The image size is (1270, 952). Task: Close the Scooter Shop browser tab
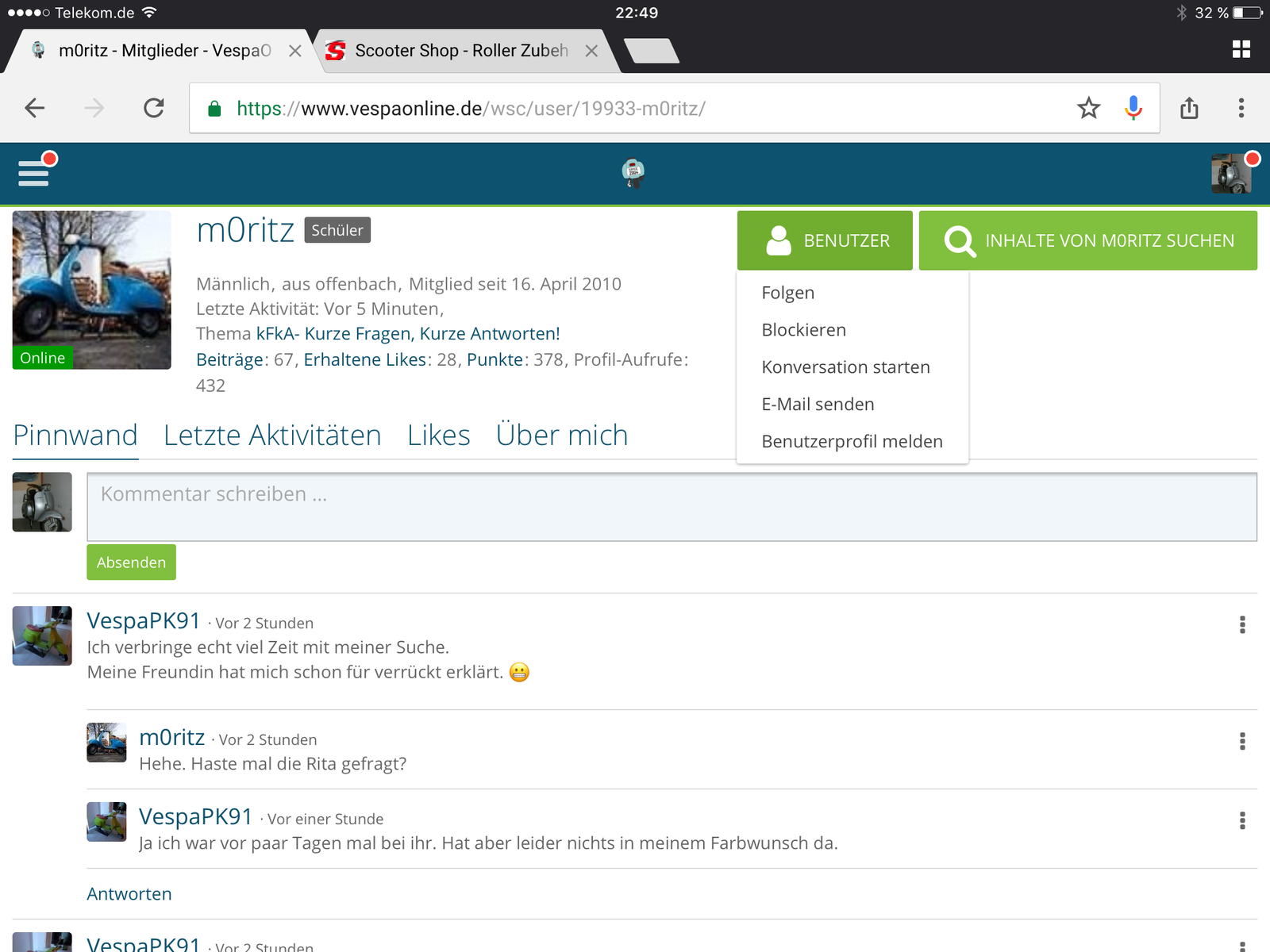591,51
